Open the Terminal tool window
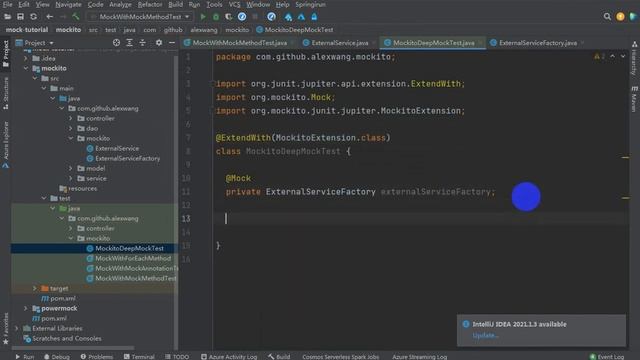The width and height of the screenshot is (640, 360). 139,357
